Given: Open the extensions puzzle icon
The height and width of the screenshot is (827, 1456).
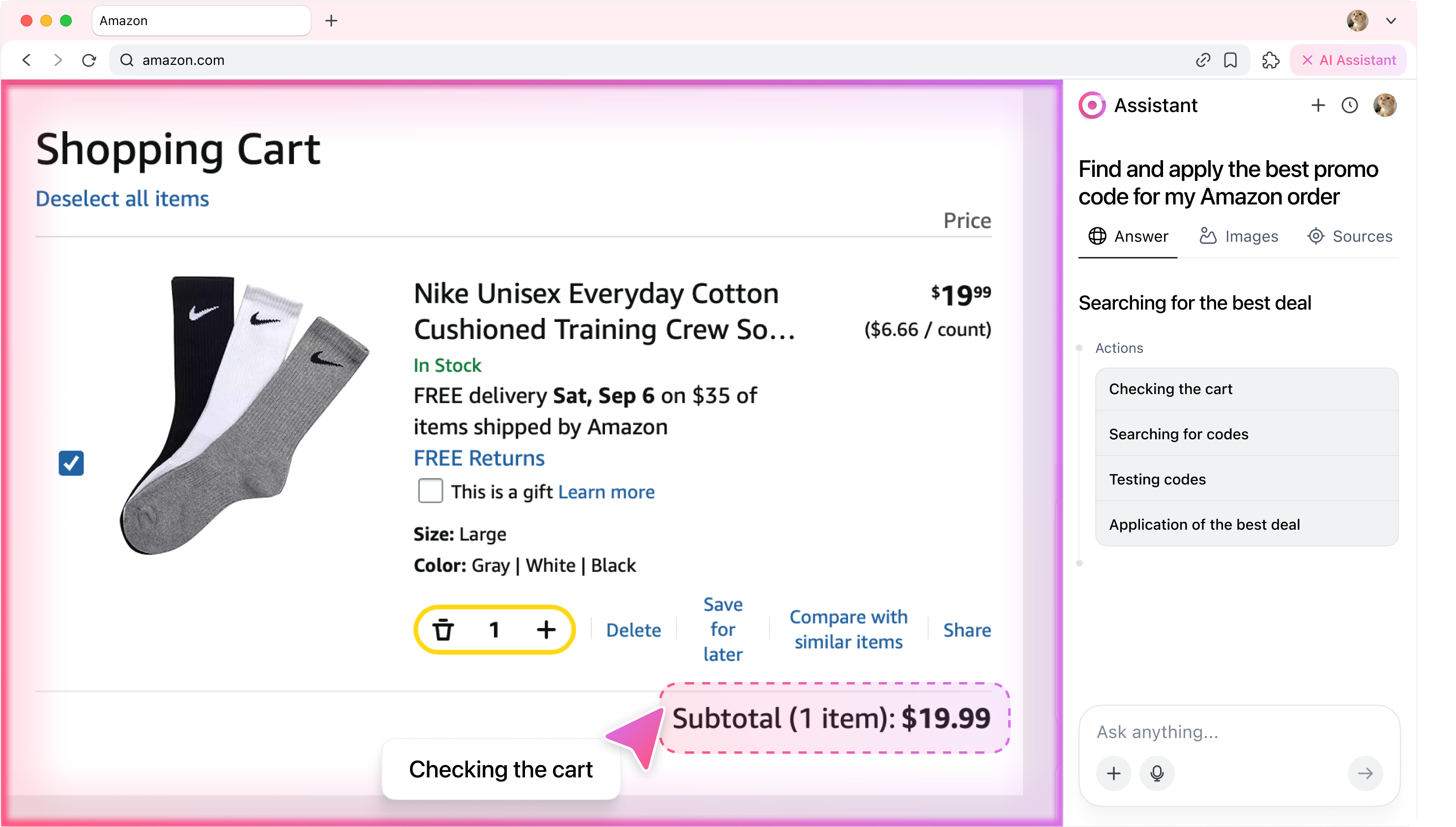Looking at the screenshot, I should click(x=1270, y=60).
